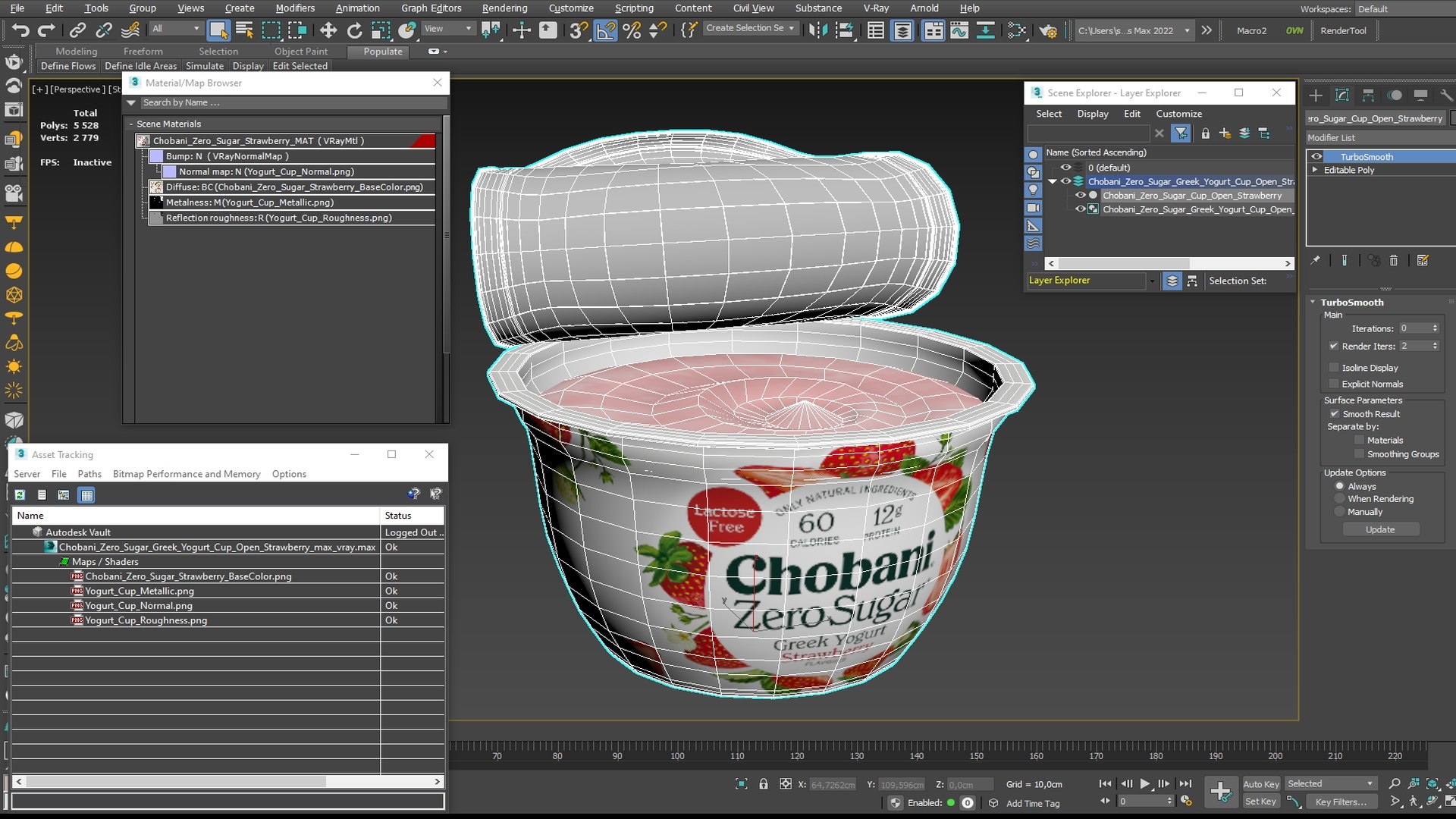Open the View reference coordinate dropdown
This screenshot has width=1456, height=819.
point(447,29)
